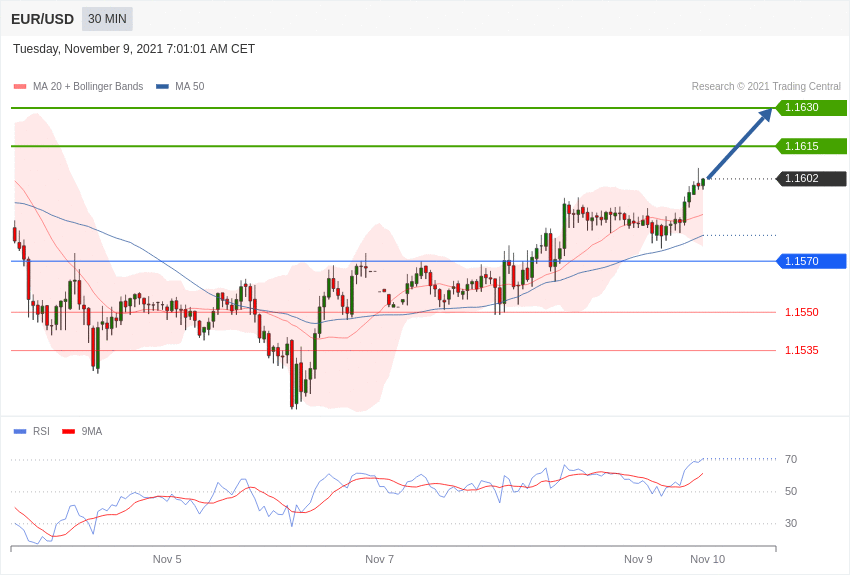The width and height of the screenshot is (850, 576).
Task: Select the MA 20 + Bollinger Bands label
Action: coord(88,86)
